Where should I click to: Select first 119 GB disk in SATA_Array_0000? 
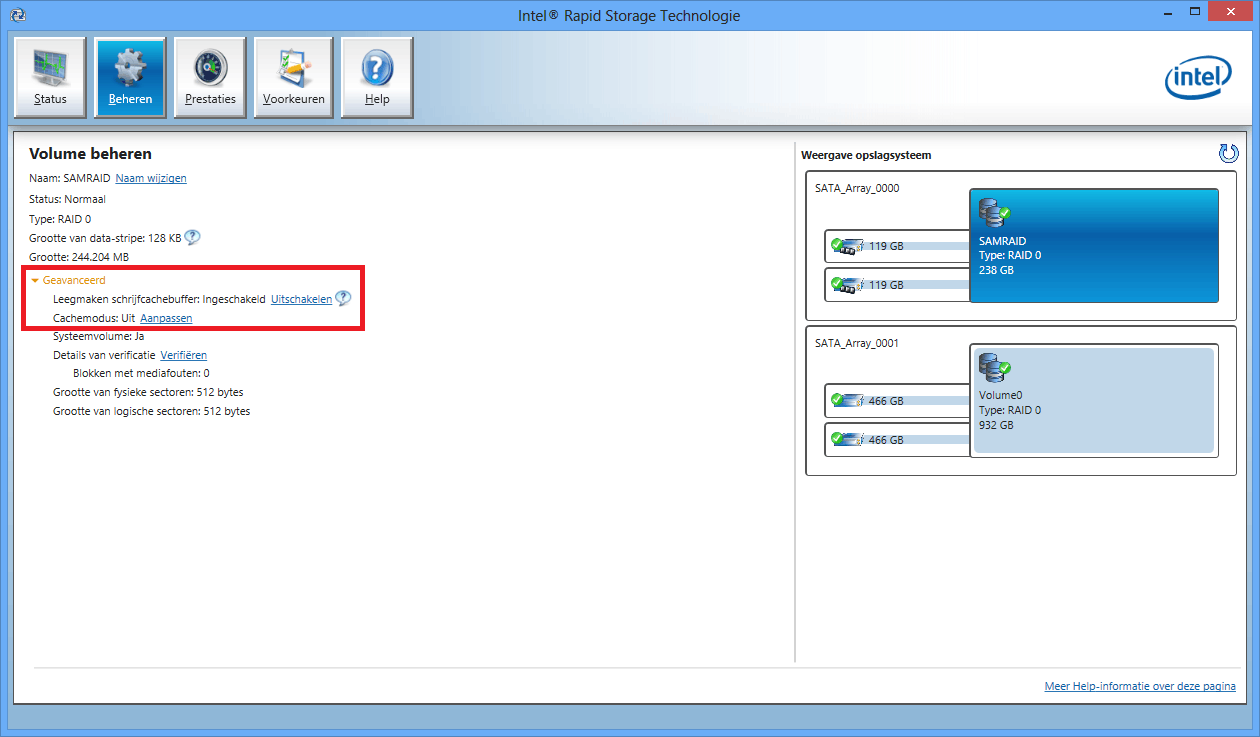(897, 245)
